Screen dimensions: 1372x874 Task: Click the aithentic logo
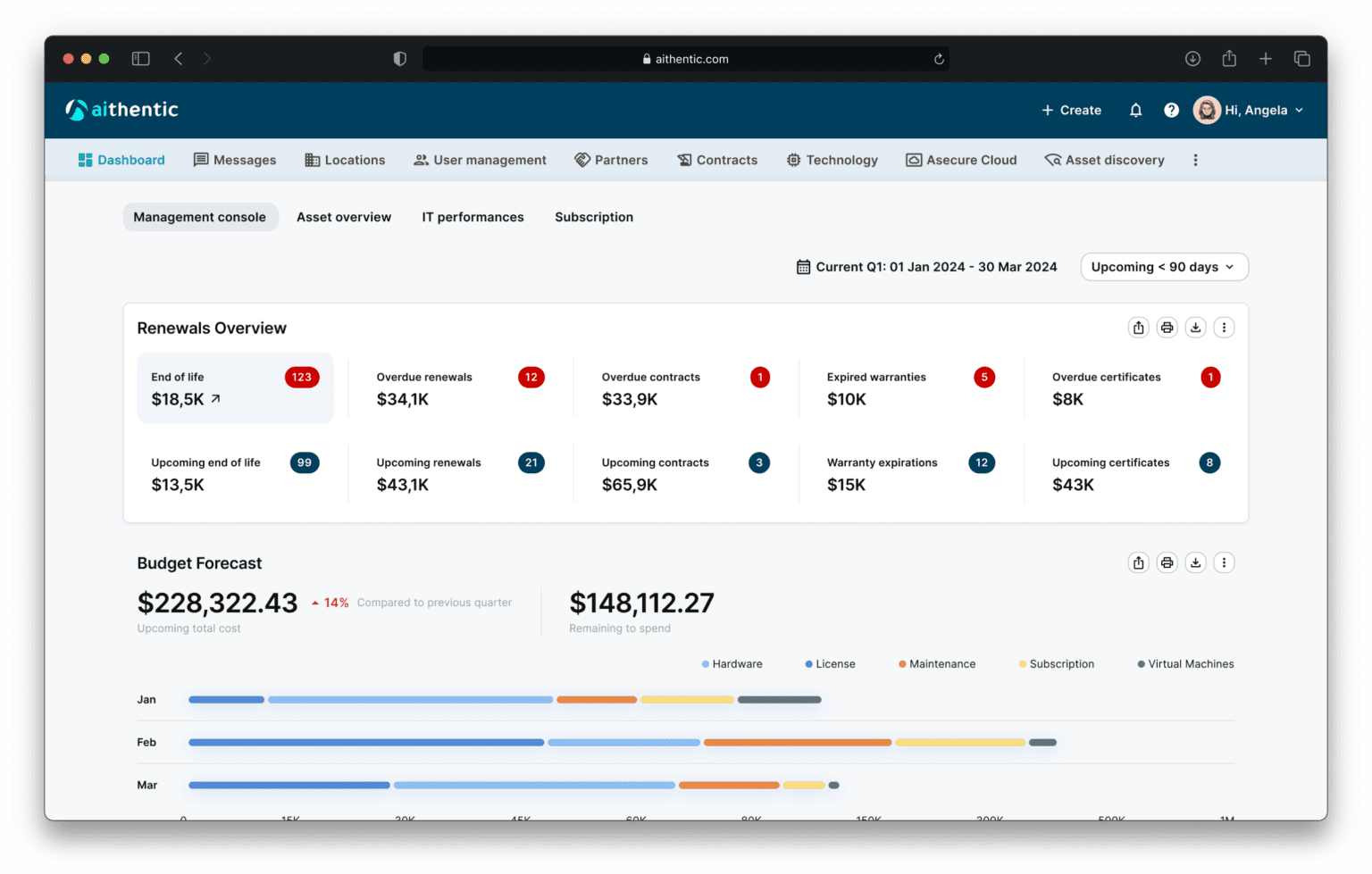[121, 110]
